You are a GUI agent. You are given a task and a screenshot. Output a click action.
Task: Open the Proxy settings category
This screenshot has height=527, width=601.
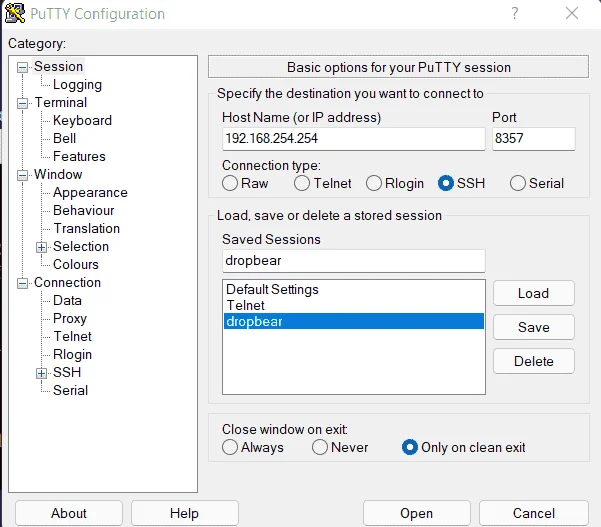(70, 318)
